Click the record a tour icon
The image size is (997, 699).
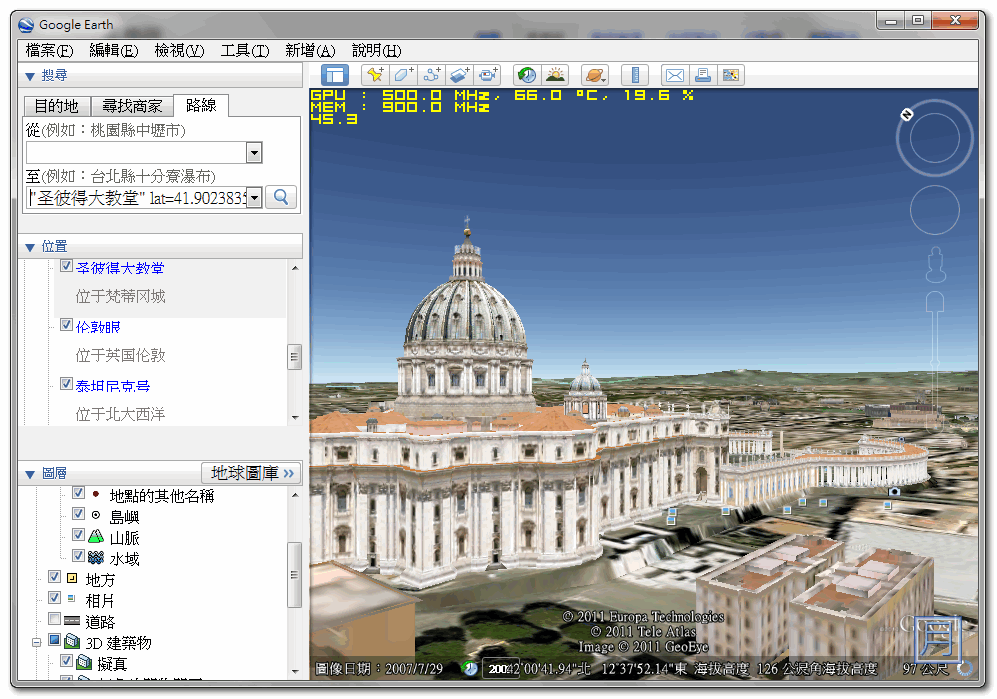[x=487, y=75]
